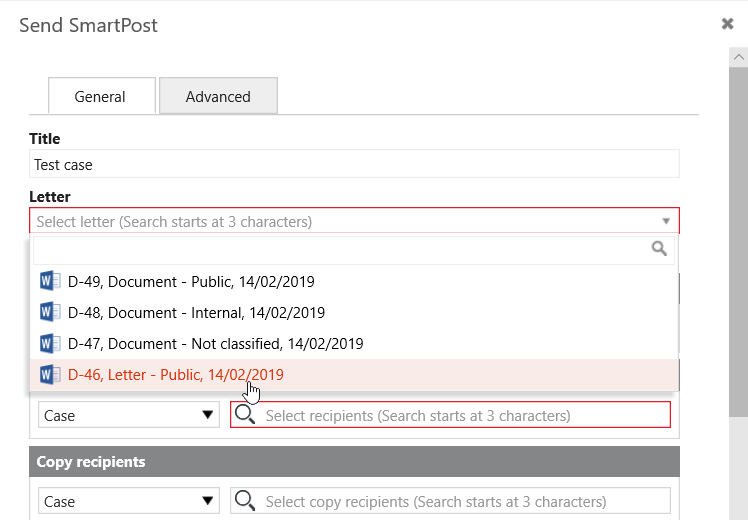Collapse the Letter dropdown using its arrow
Image resolution: width=748 pixels, height=520 pixels.
(666, 221)
